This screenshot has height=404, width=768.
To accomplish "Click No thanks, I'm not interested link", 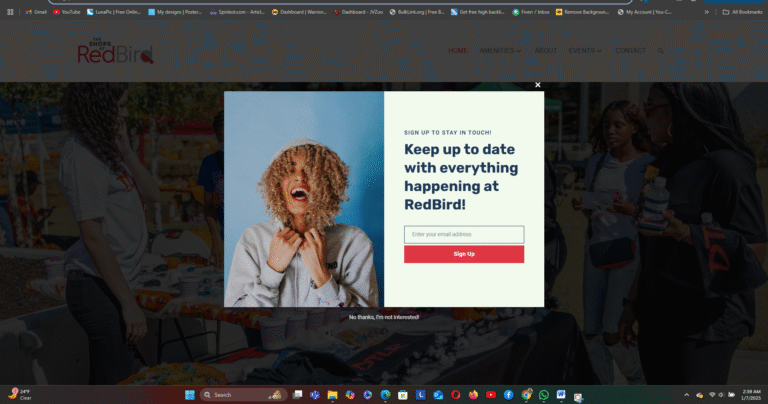I will (x=384, y=317).
